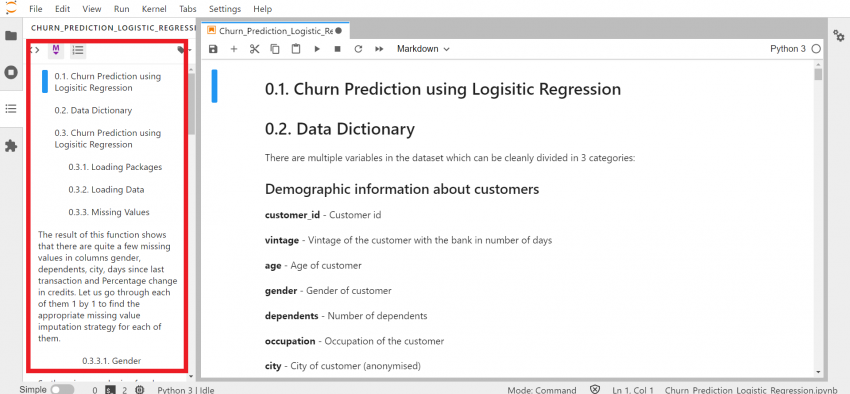Switch to Churn_Prediction_Logistic notebook tab
This screenshot has width=850, height=394.
(x=275, y=31)
